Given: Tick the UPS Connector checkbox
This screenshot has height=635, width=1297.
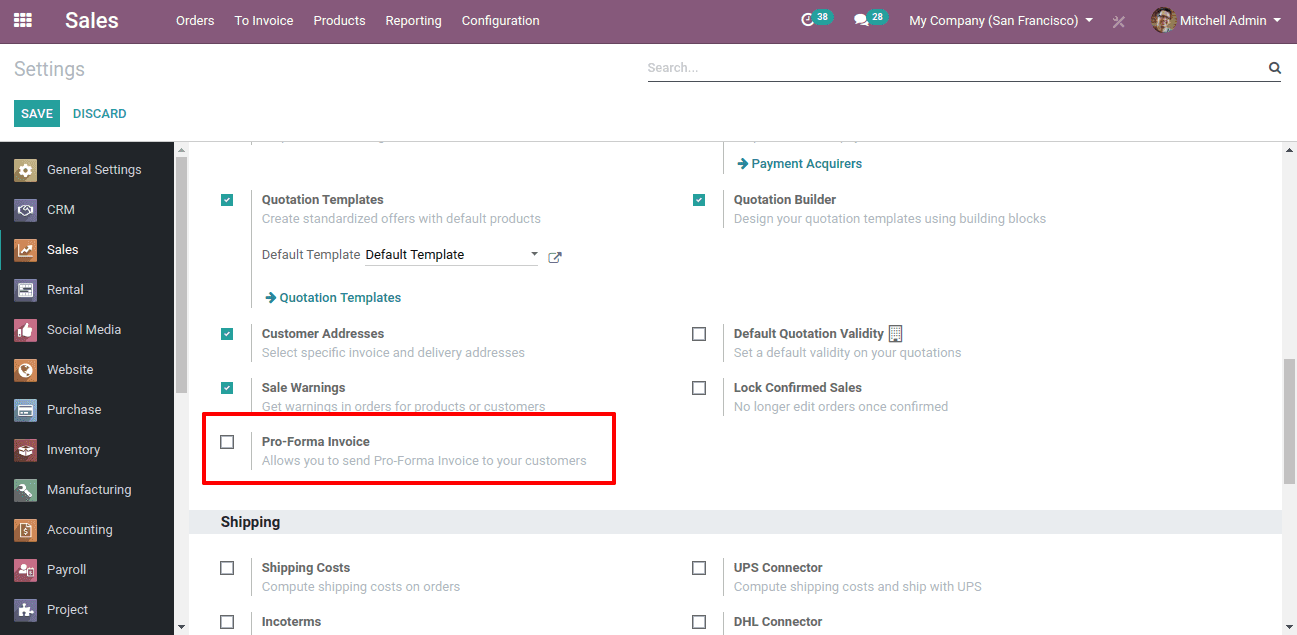Looking at the screenshot, I should pyautogui.click(x=699, y=568).
